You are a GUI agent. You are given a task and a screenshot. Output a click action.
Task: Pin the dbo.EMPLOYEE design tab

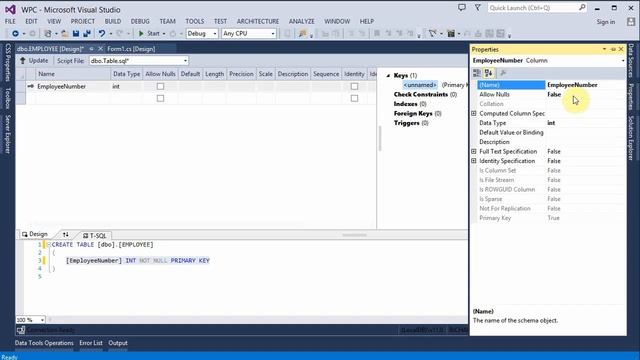pyautogui.click(x=91, y=49)
